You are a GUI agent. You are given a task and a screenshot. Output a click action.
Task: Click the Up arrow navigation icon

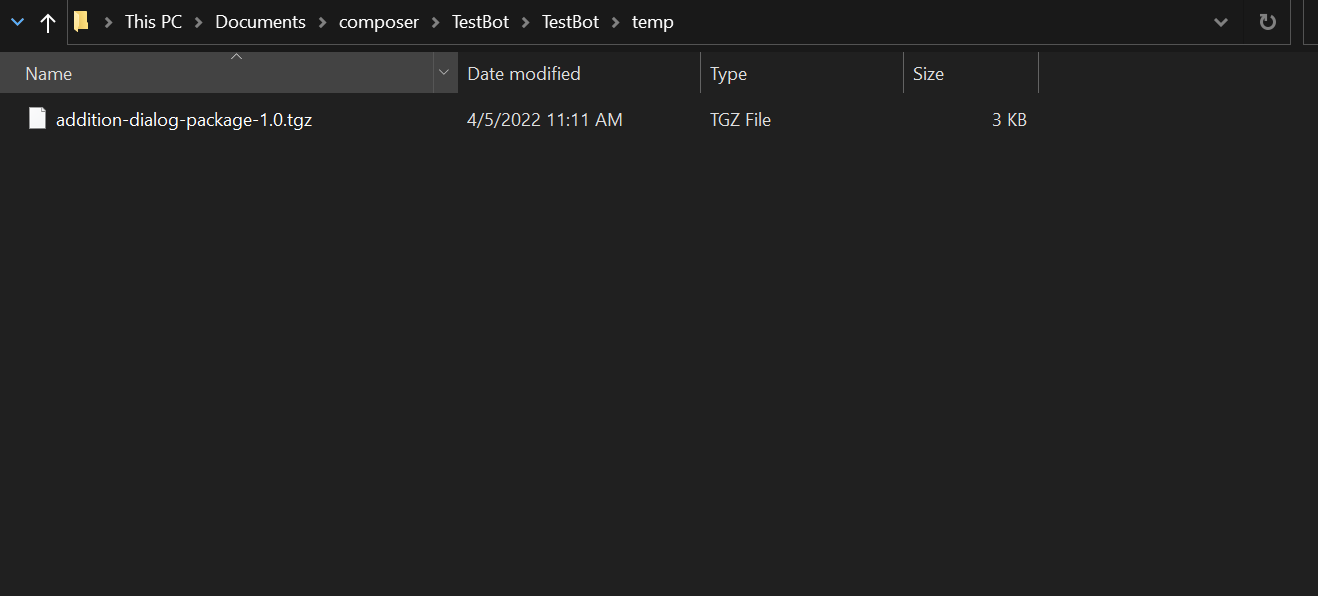point(47,22)
